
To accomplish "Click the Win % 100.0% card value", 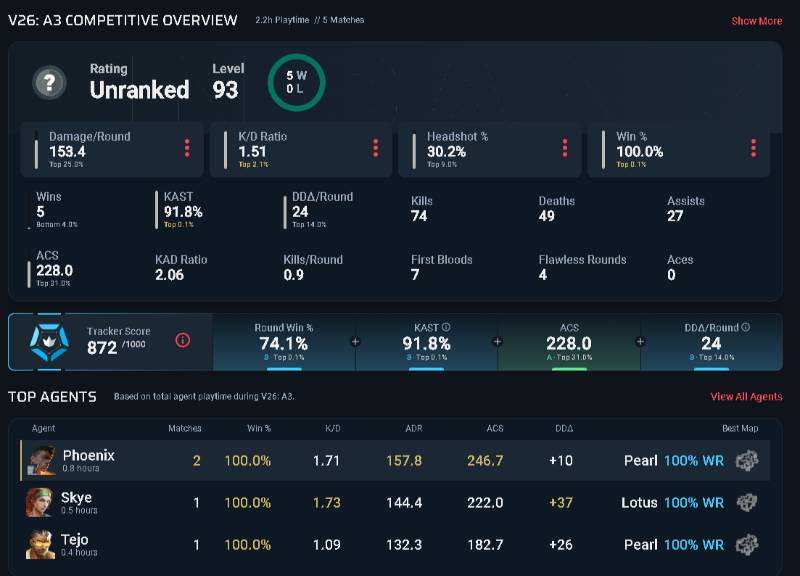I will (640, 152).
